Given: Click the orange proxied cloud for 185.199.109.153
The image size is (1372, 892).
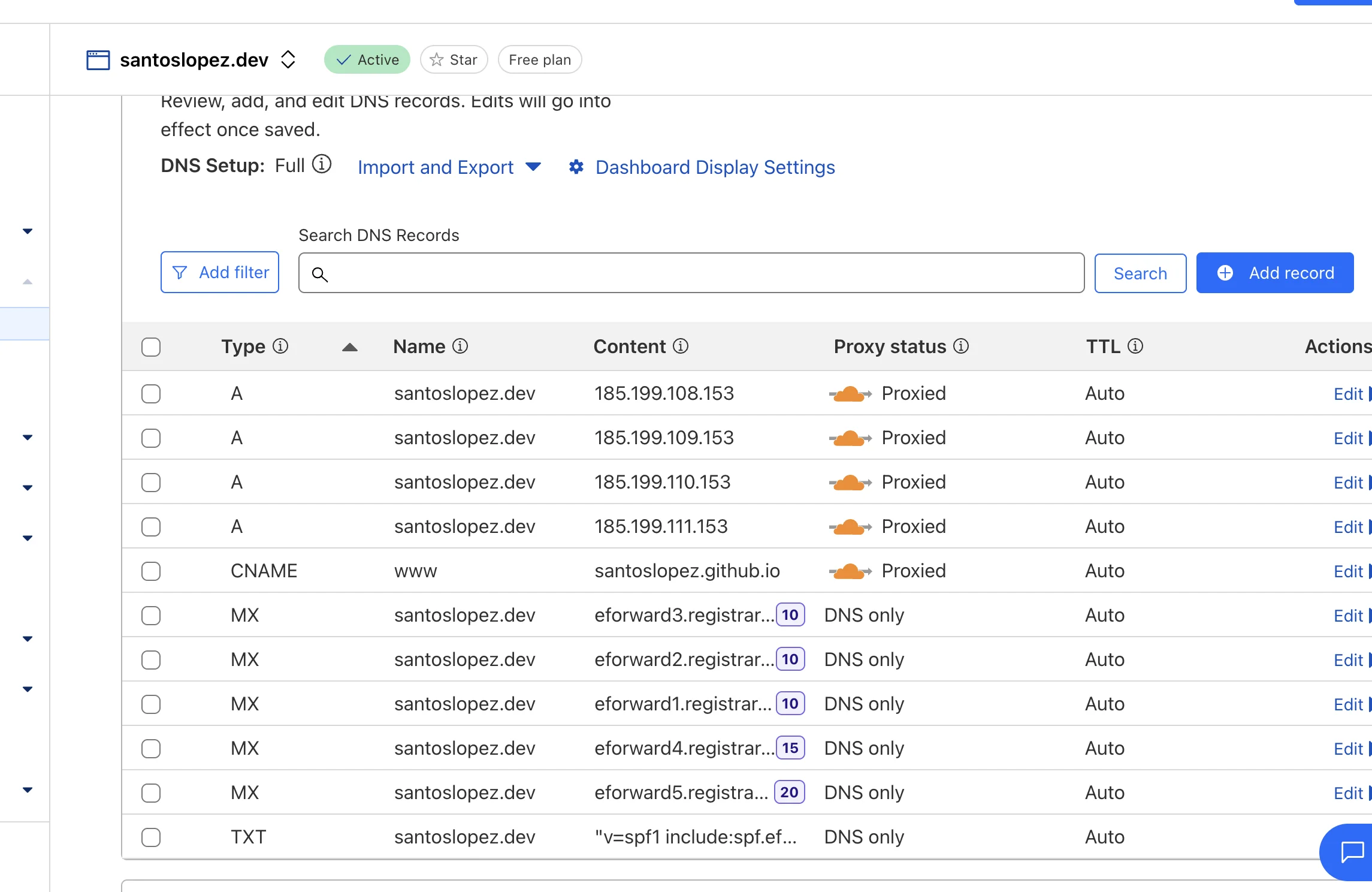Looking at the screenshot, I should [x=850, y=438].
